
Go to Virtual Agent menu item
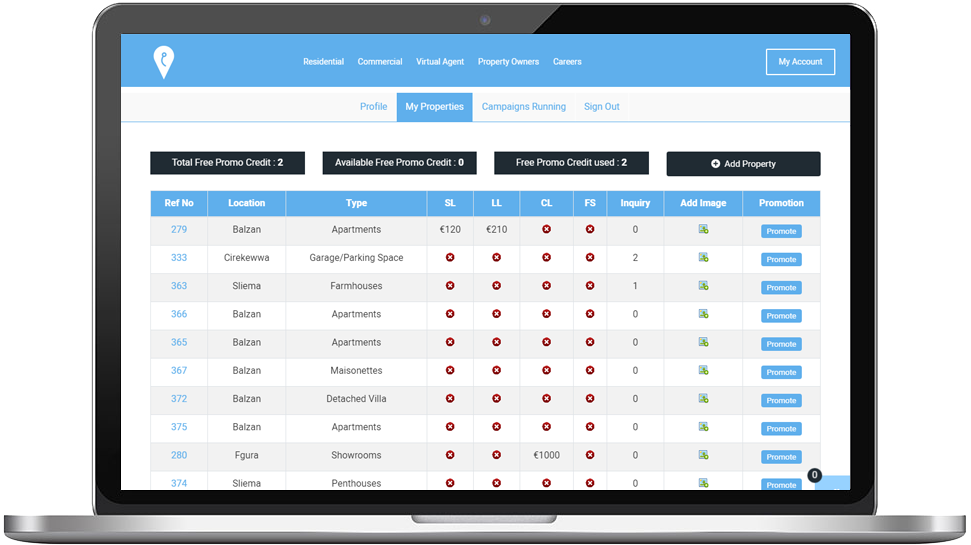[x=440, y=62]
